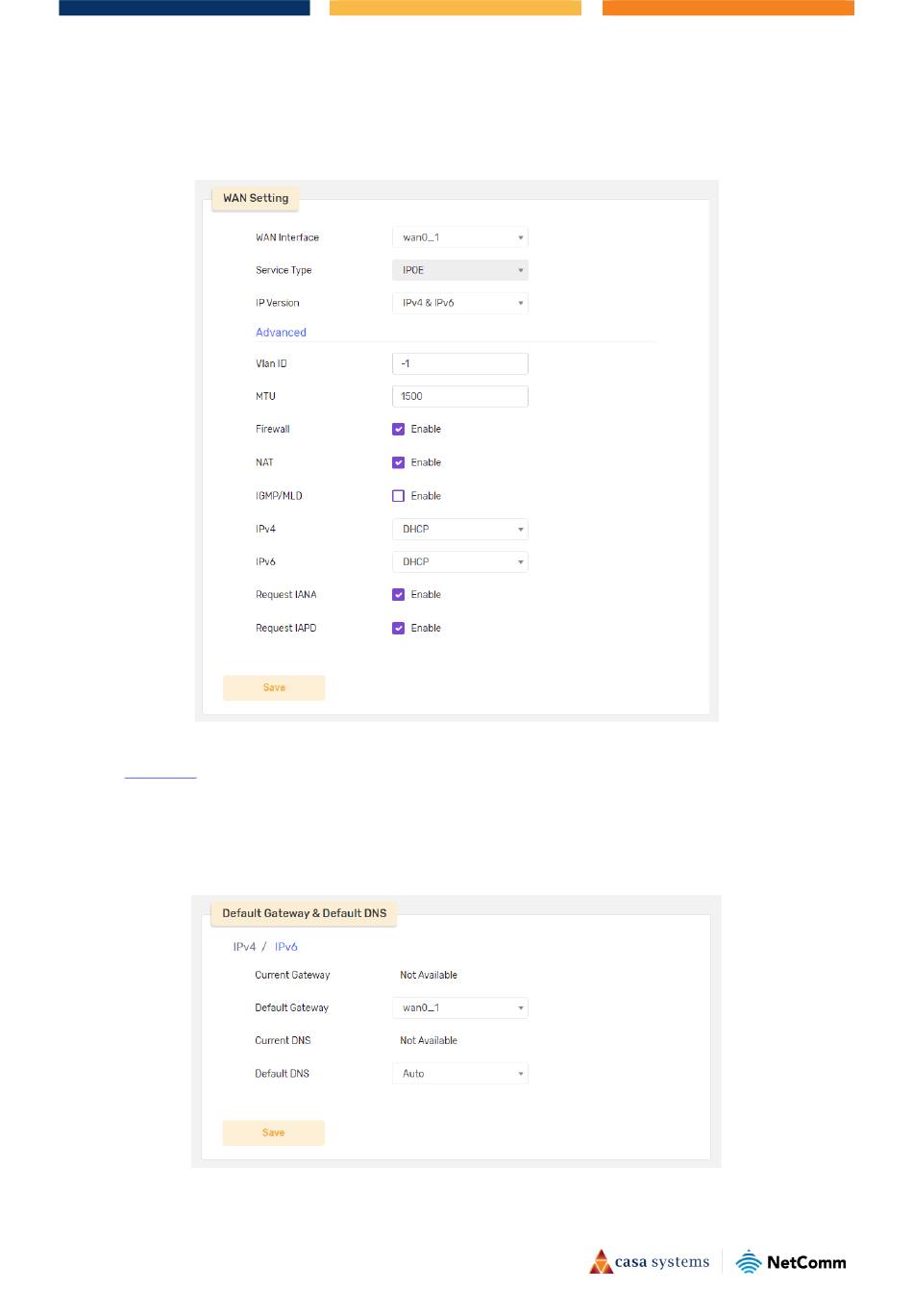Image resolution: width=913 pixels, height=1316 pixels.
Task: Click the Request IAPD label
Action: (x=285, y=628)
